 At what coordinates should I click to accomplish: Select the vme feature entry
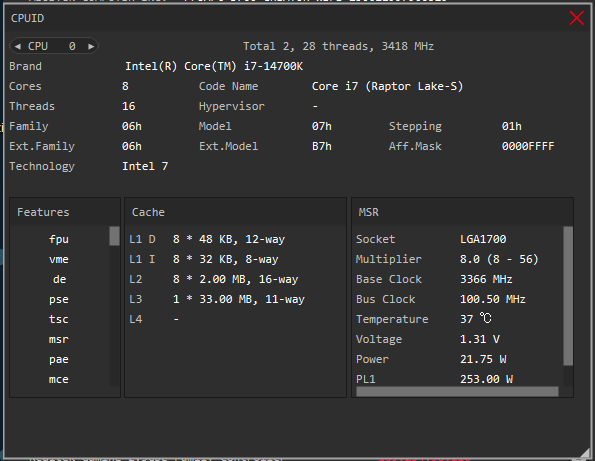(x=59, y=260)
